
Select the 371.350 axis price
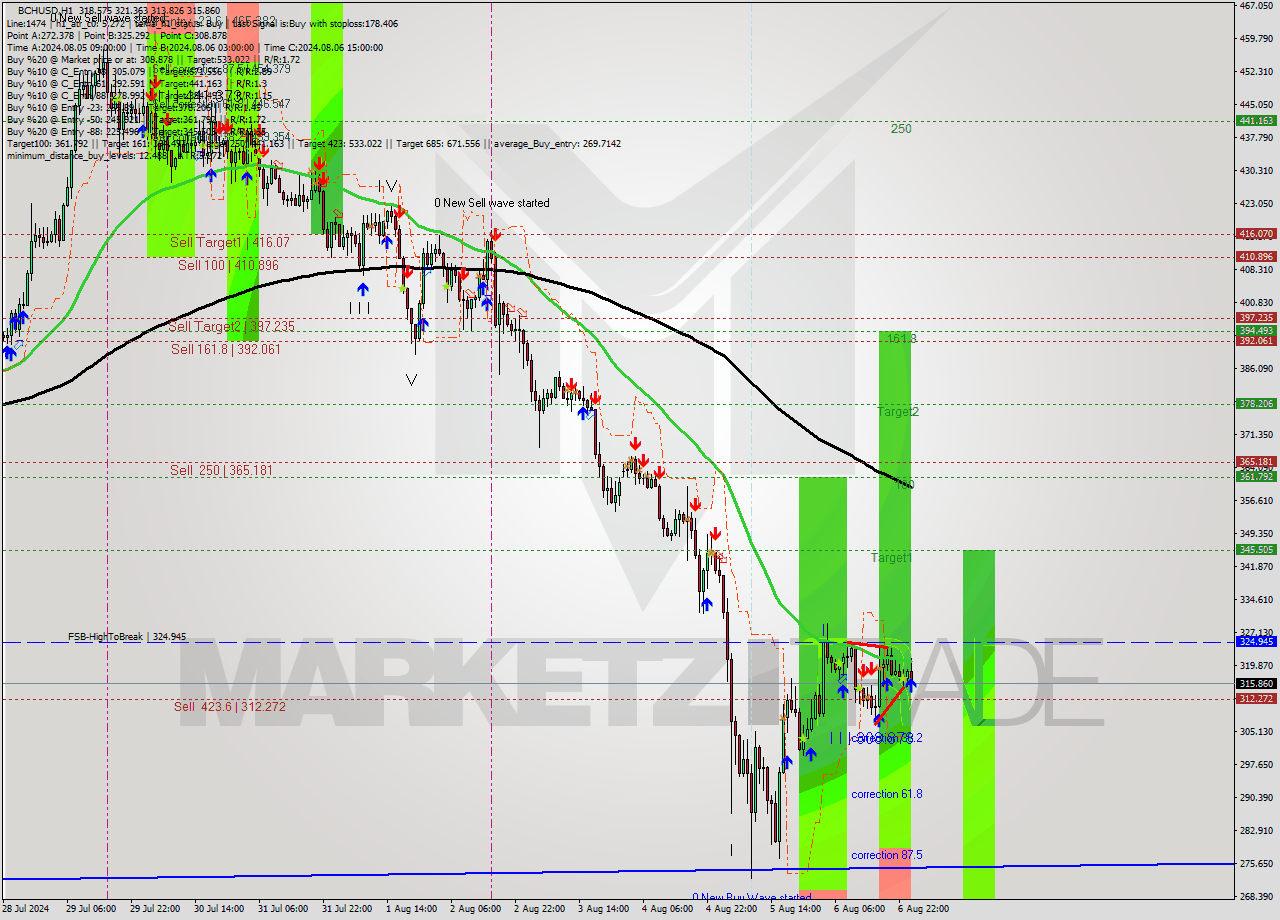(1256, 435)
